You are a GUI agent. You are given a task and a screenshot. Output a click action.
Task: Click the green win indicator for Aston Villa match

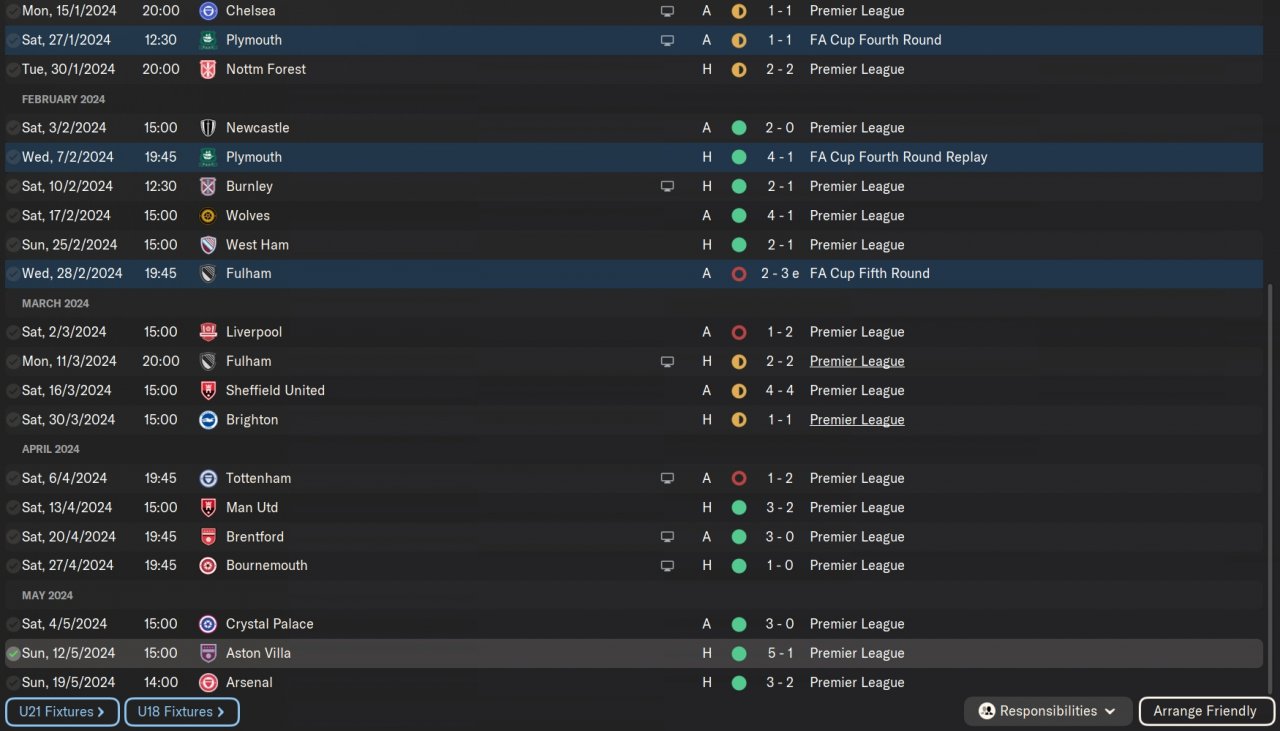pos(739,654)
